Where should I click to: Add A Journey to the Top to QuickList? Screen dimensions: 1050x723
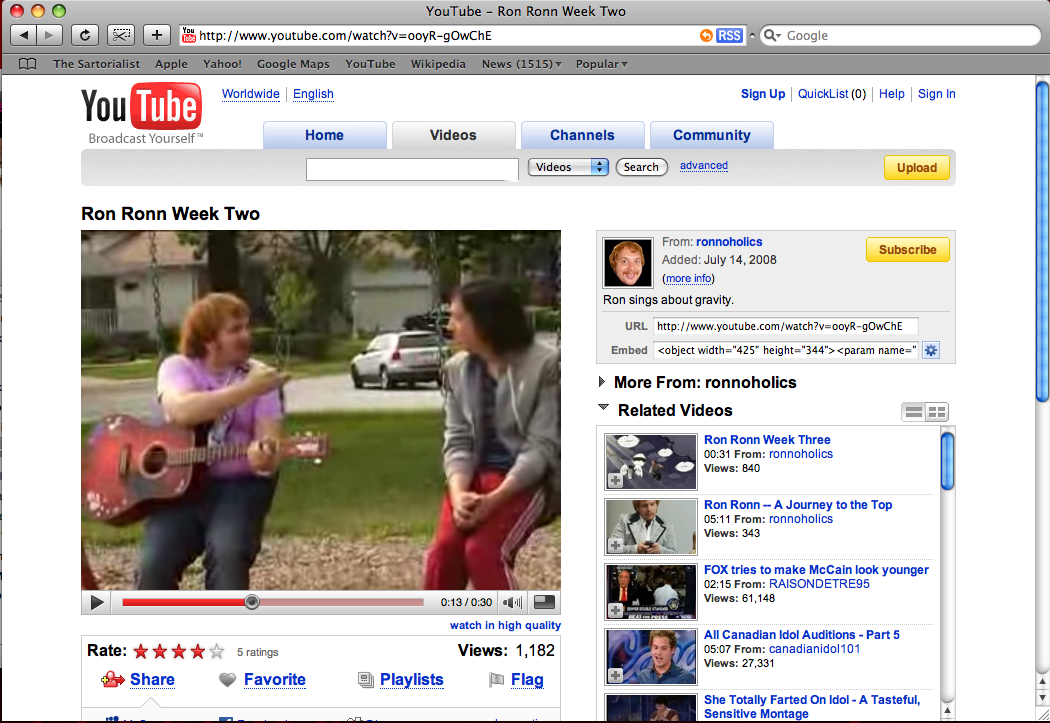[x=615, y=546]
